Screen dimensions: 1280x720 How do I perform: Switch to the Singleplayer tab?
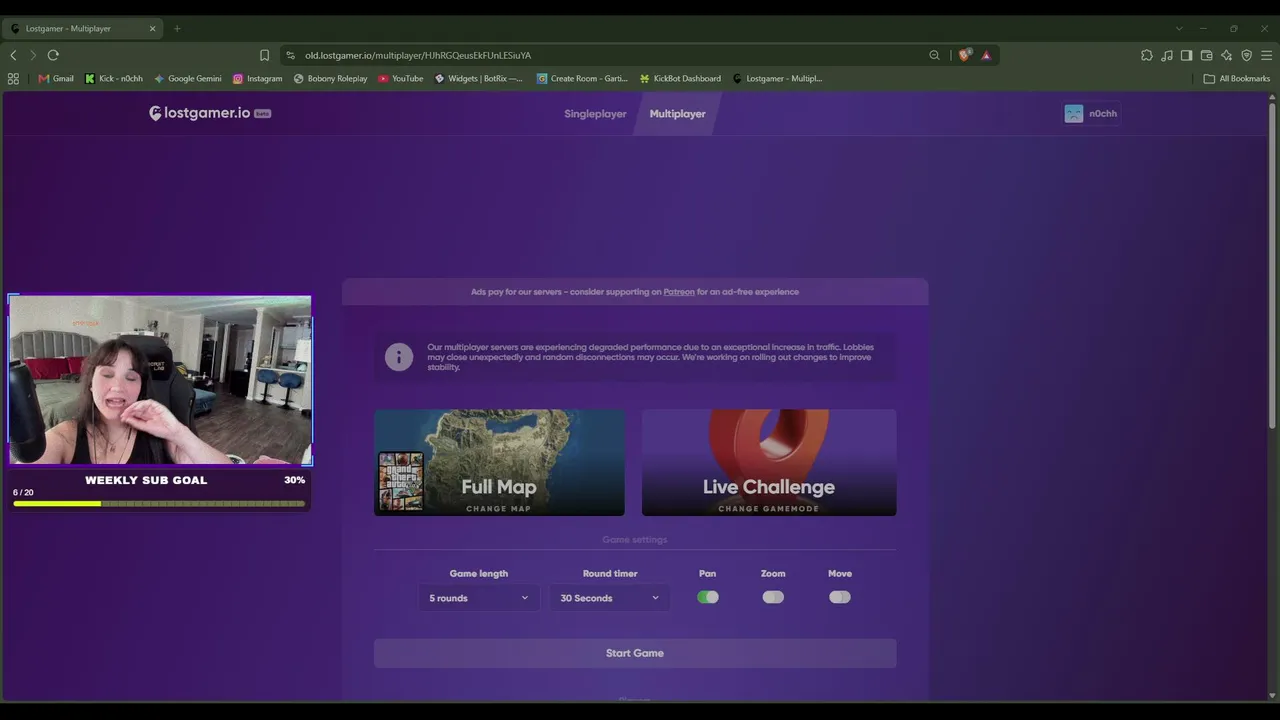[595, 114]
